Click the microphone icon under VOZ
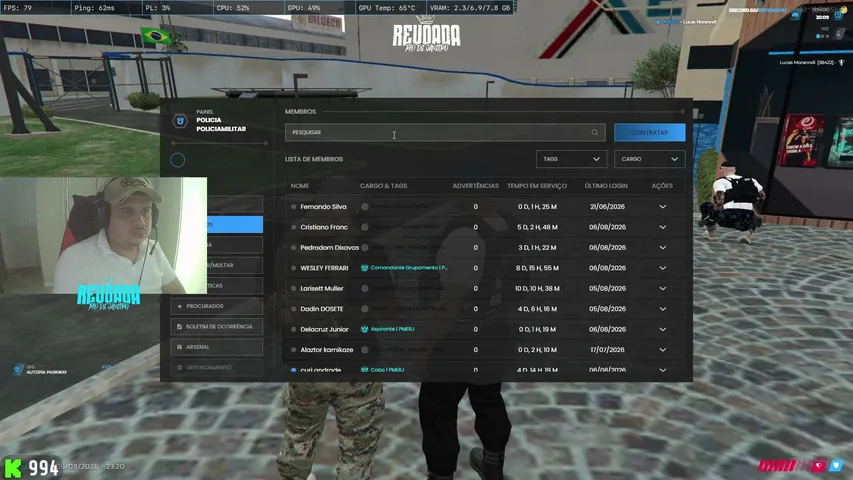The image size is (853, 480). point(838,34)
